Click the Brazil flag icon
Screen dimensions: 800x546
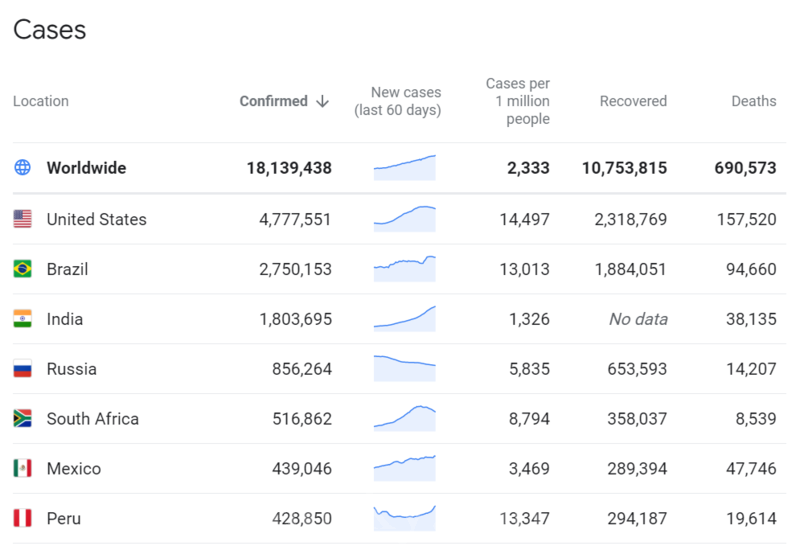[22, 269]
